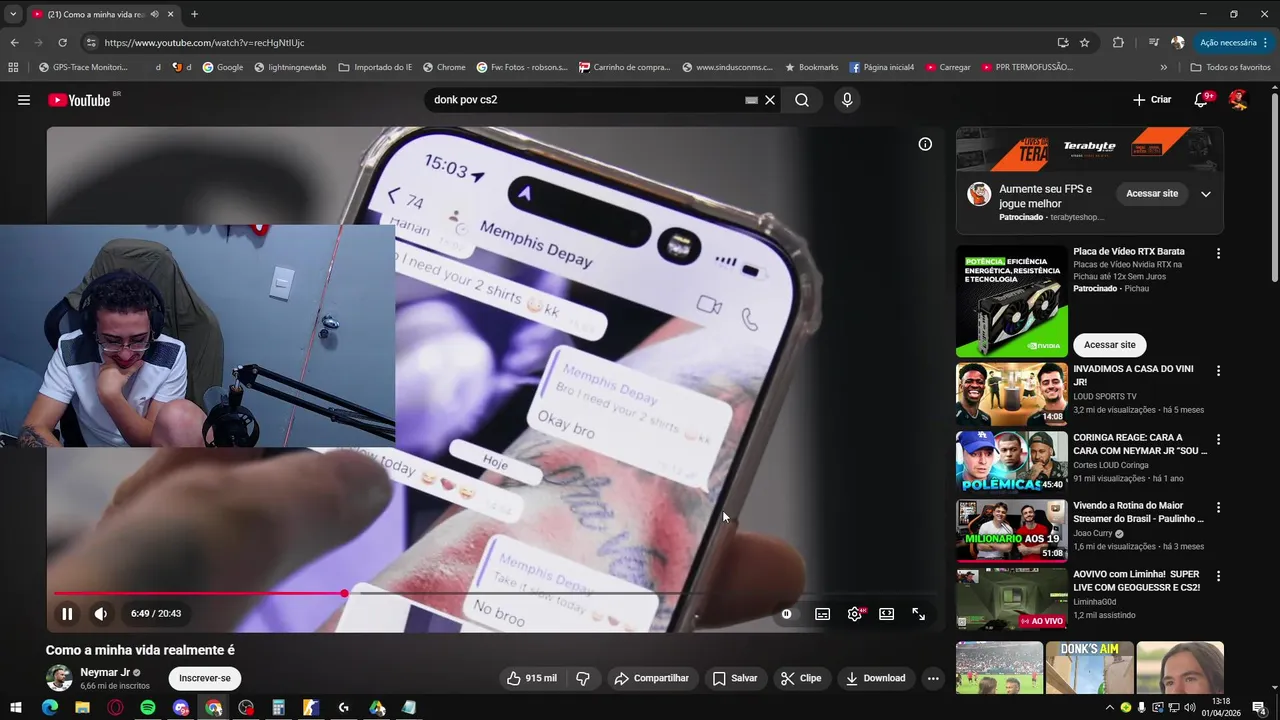Open options for the Placa de Vídeo RTX ad

pos(1218,254)
